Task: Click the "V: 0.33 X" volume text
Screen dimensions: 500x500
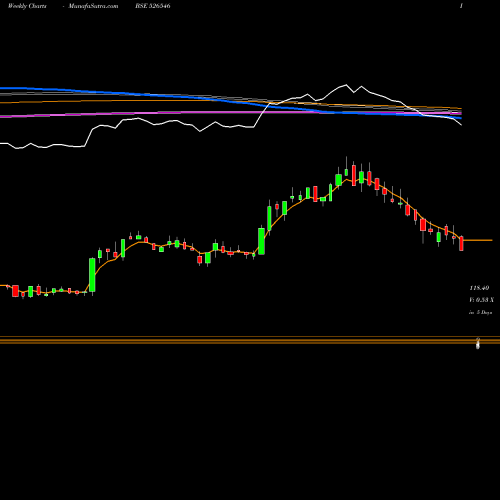Action: 481,300
